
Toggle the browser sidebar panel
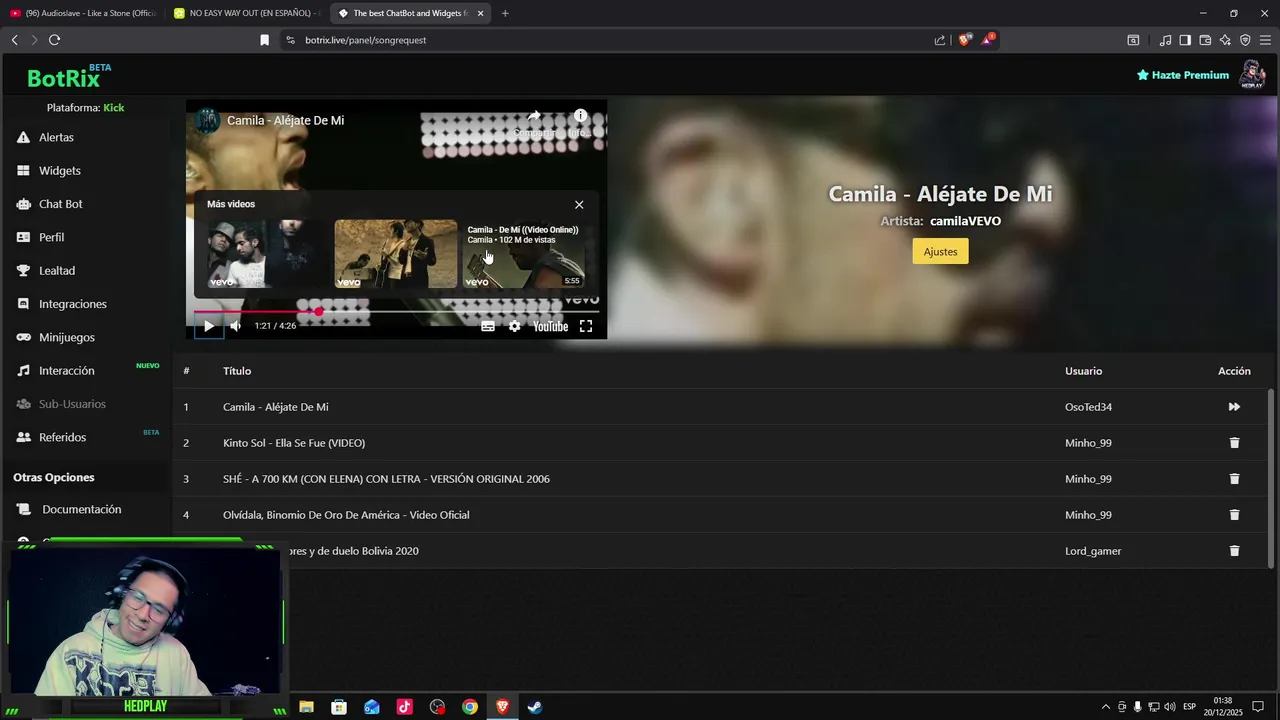pyautogui.click(x=1185, y=40)
